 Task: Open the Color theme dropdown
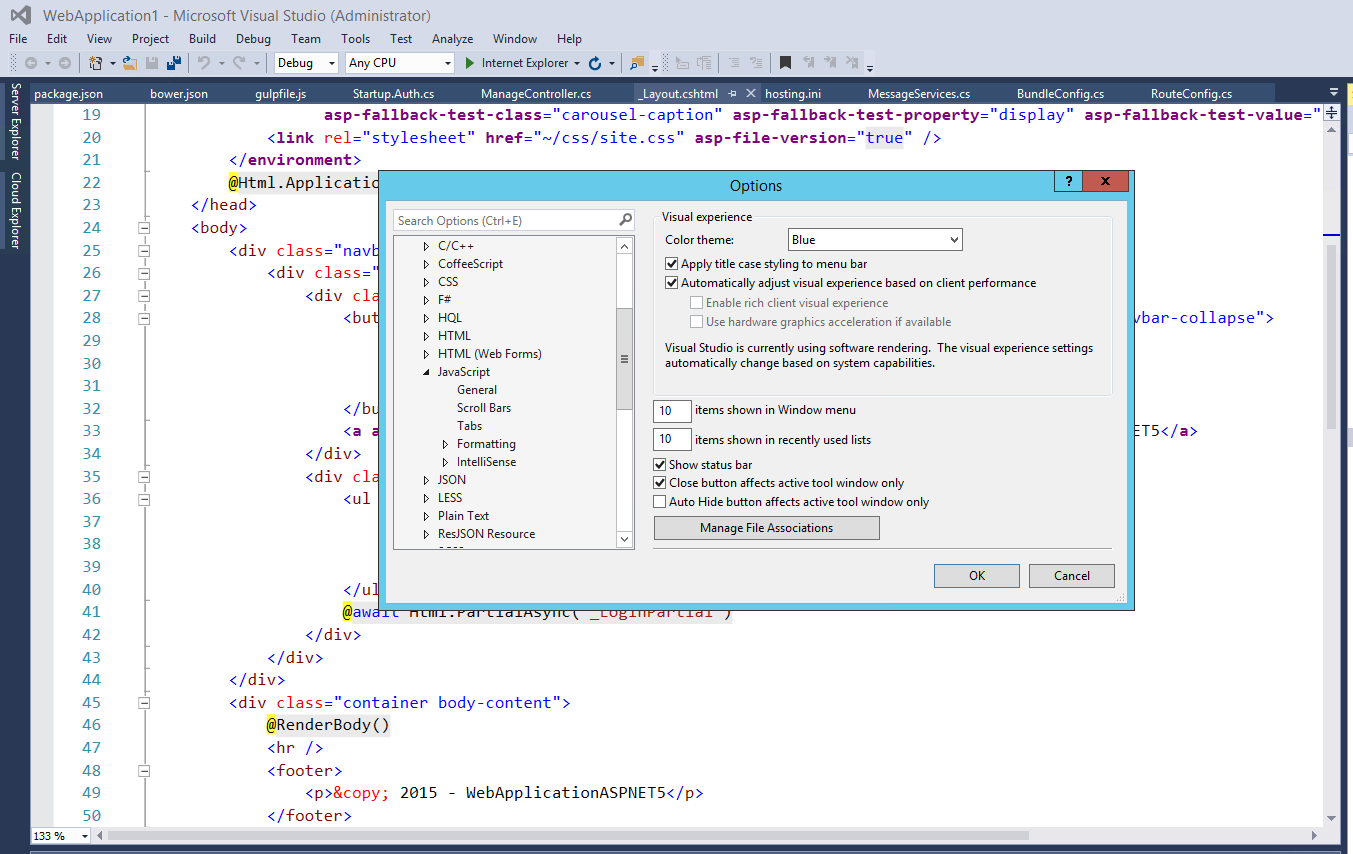875,240
